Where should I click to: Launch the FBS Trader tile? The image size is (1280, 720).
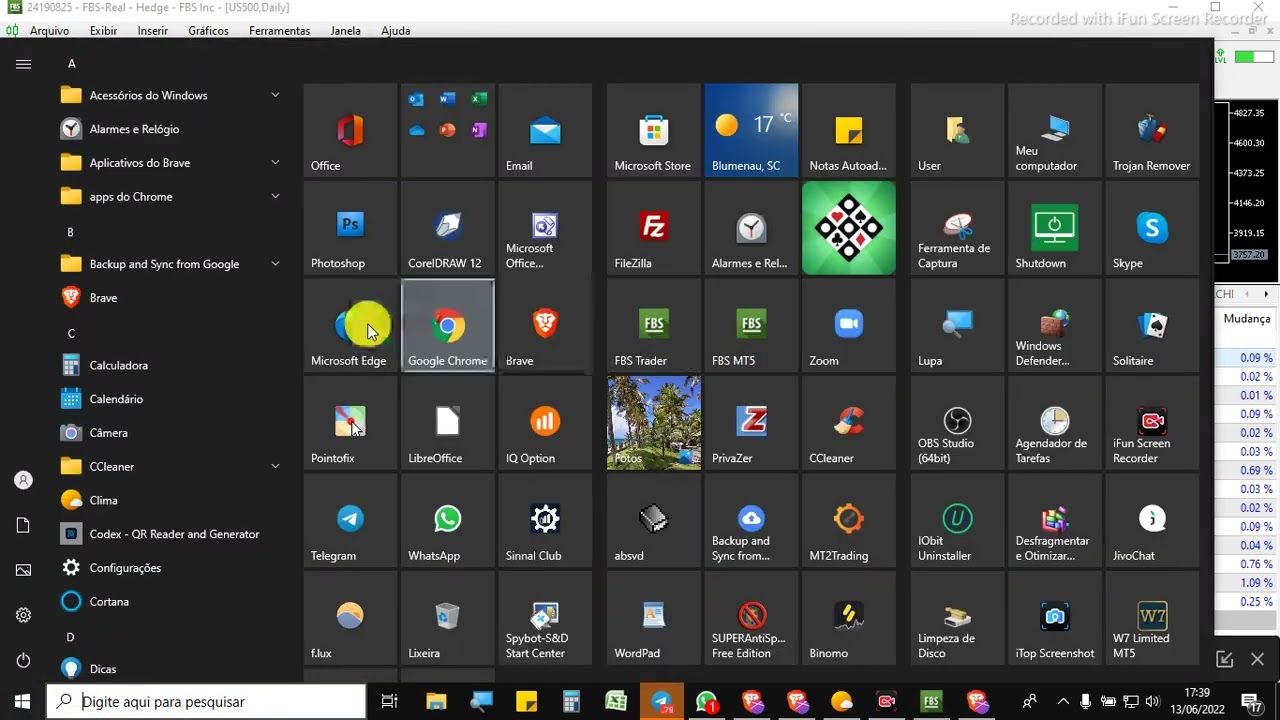654,325
